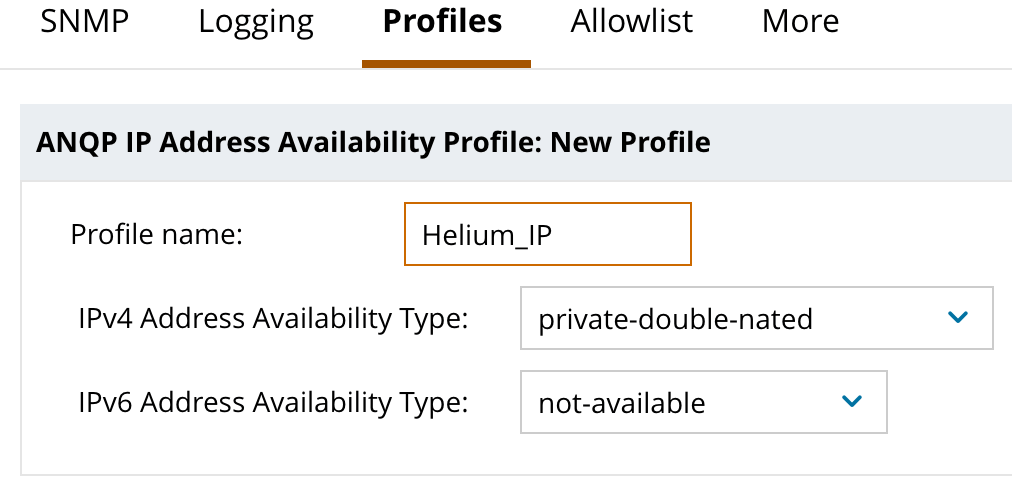Click the "Profile name:" label
The width and height of the screenshot is (1012, 504).
pos(157,235)
